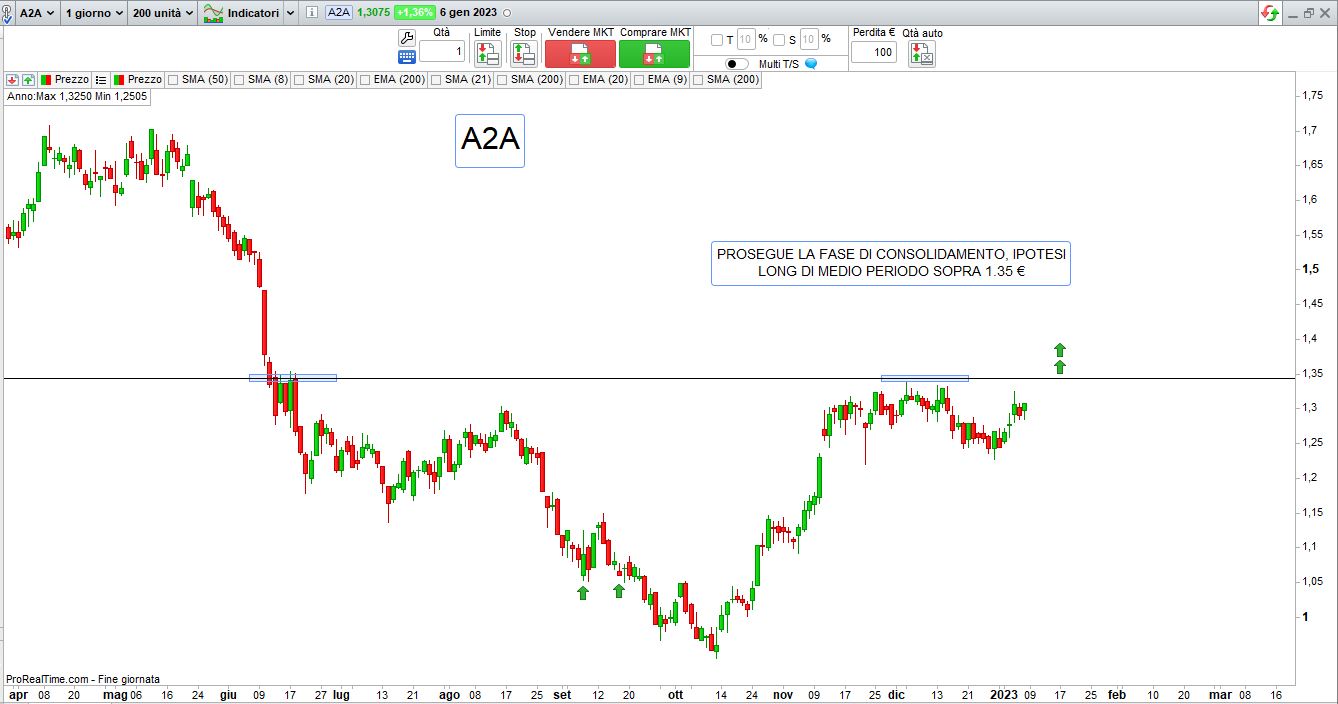1338x704 pixels.
Task: Click the A2A ticker badge in header
Action: coord(340,13)
